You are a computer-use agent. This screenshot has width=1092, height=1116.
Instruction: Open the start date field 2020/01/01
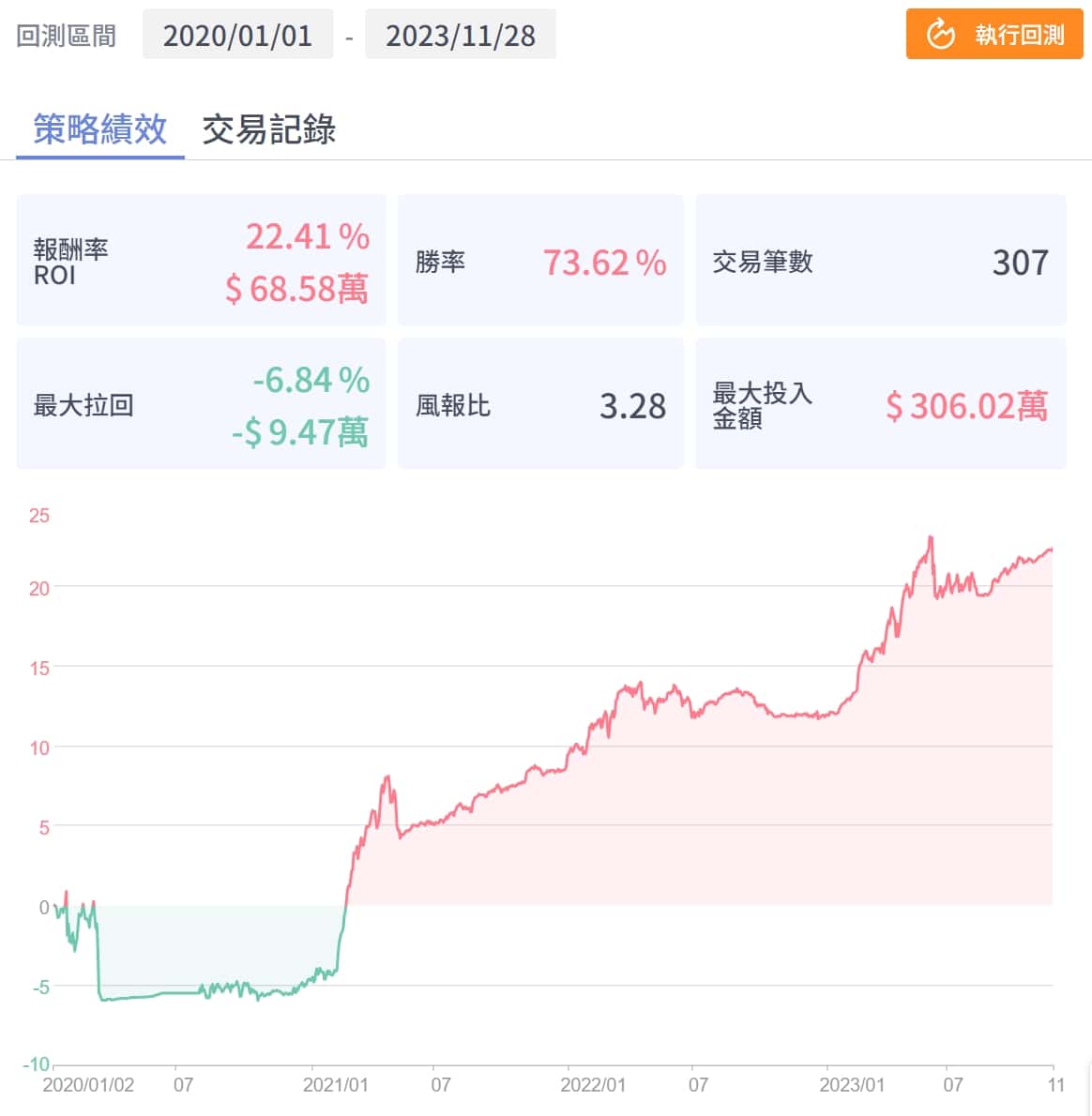point(237,35)
